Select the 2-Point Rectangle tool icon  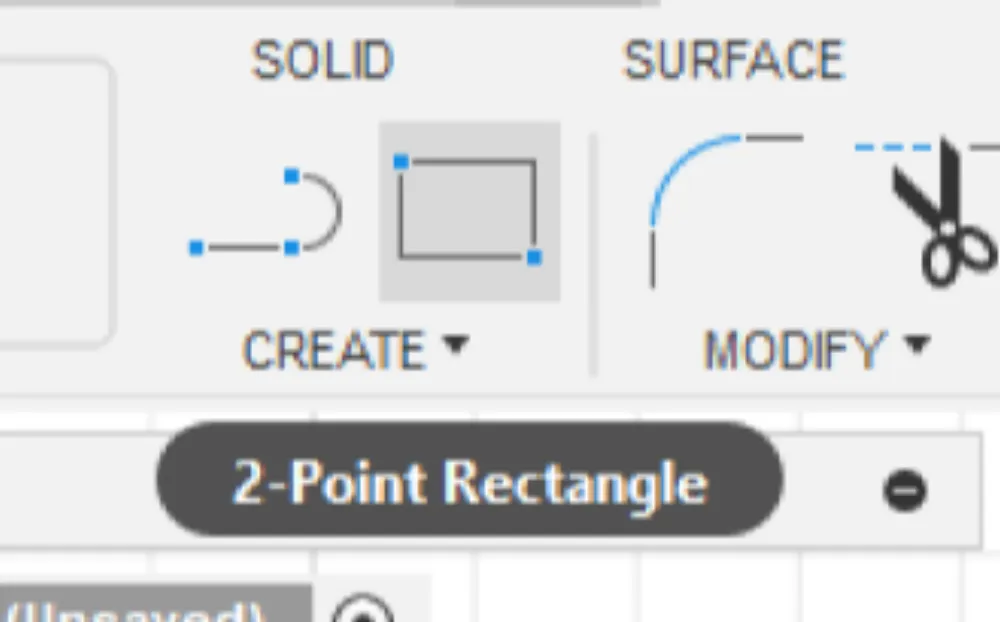[468, 210]
